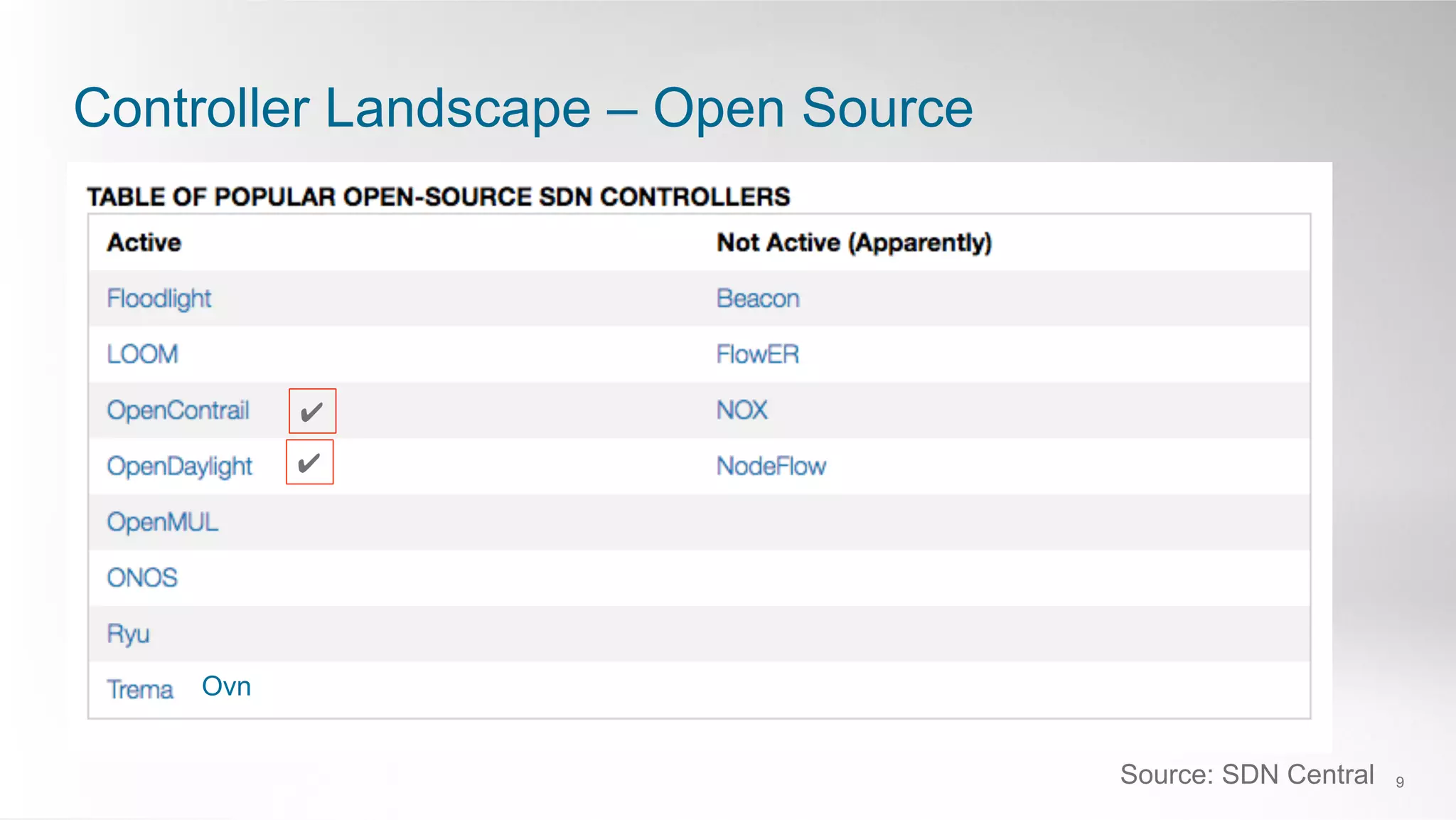Click the slide title Controller Landscape
Viewport: 1456px width, 820px height.
523,108
